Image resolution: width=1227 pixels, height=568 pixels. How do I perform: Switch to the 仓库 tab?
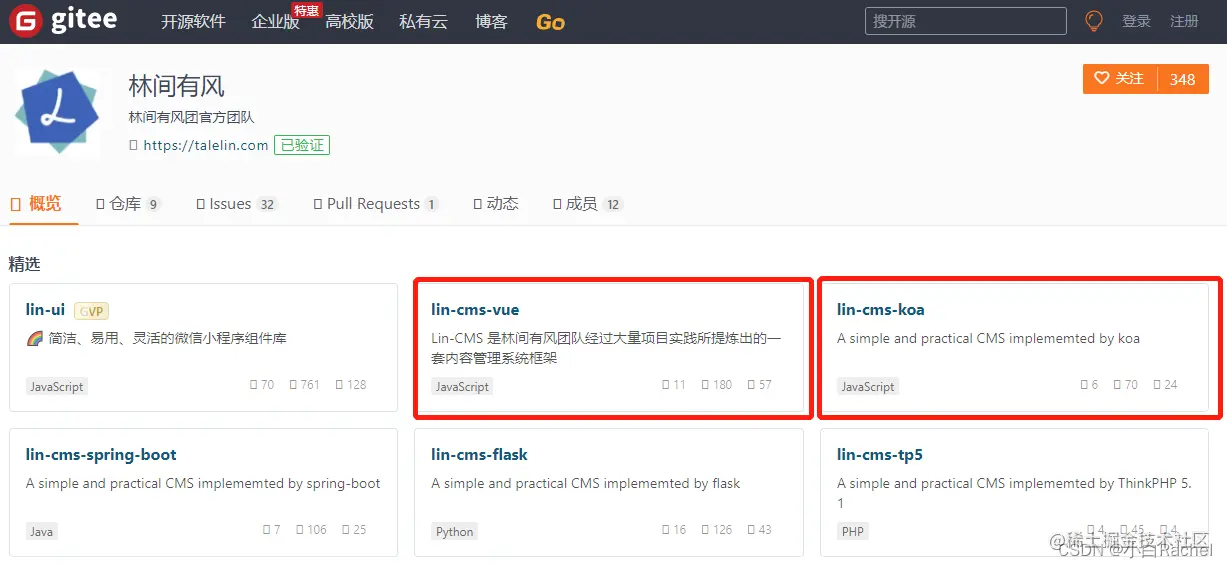(128, 204)
